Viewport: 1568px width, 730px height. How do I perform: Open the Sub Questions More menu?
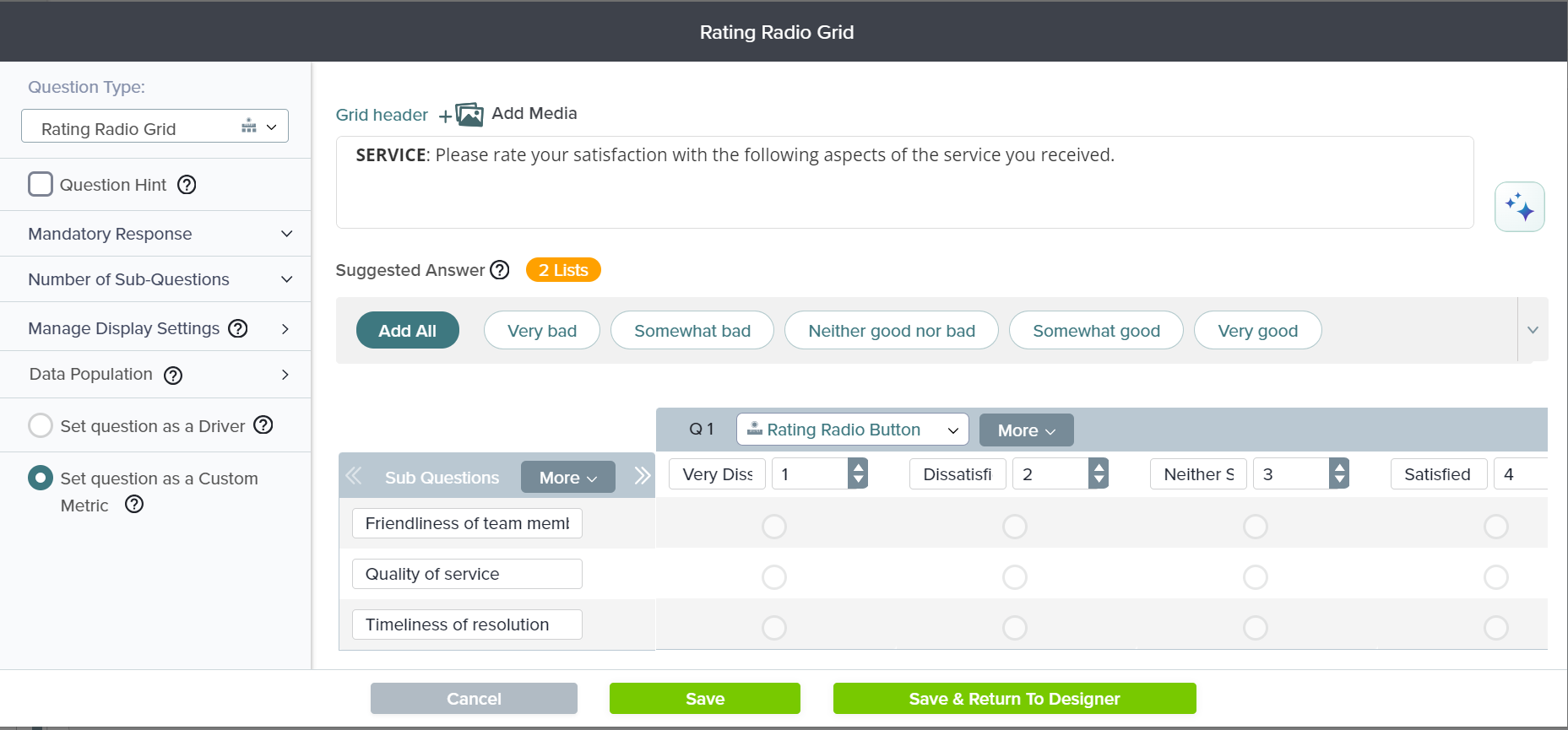tap(567, 478)
